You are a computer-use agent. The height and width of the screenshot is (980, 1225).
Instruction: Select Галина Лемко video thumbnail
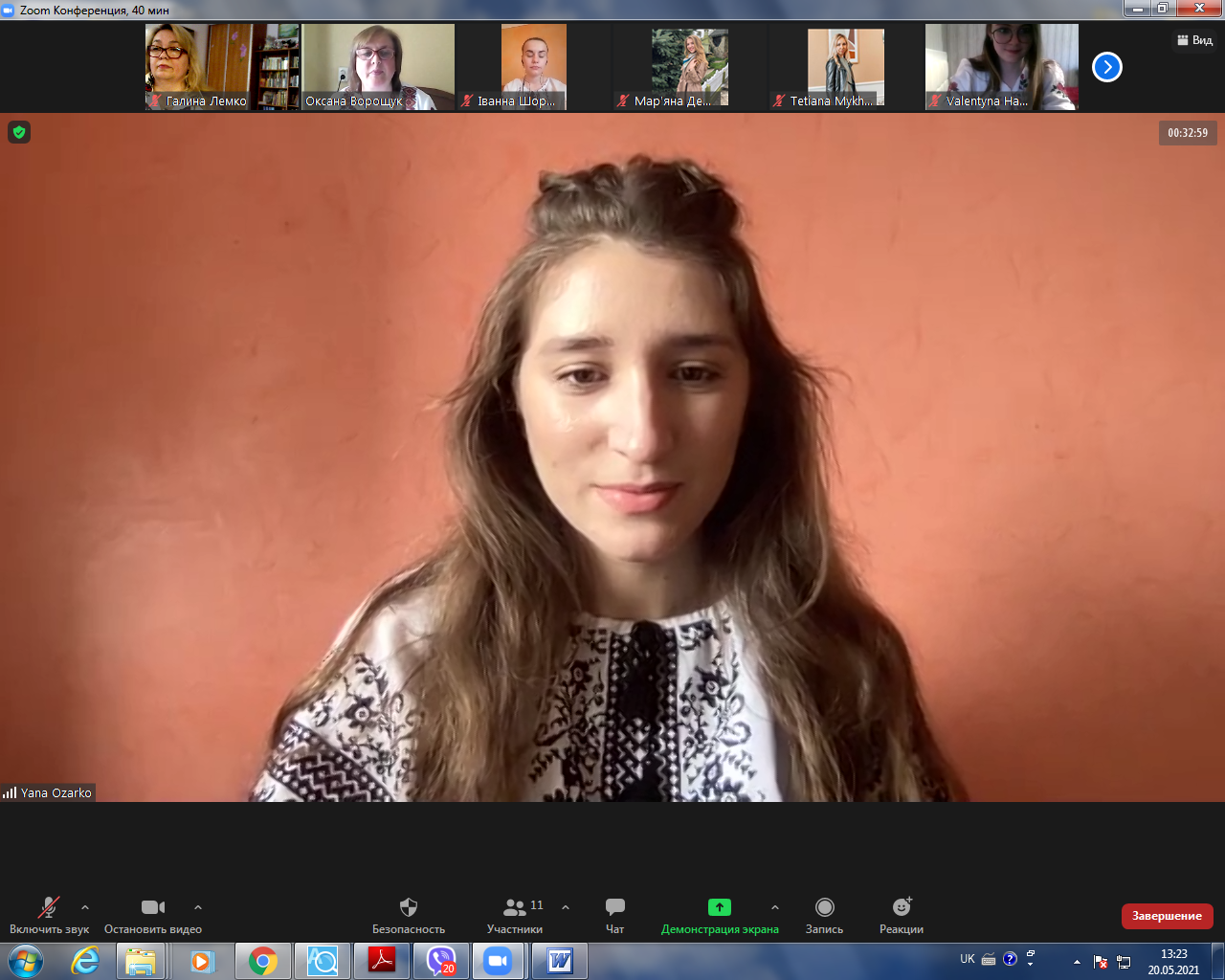pos(222,67)
